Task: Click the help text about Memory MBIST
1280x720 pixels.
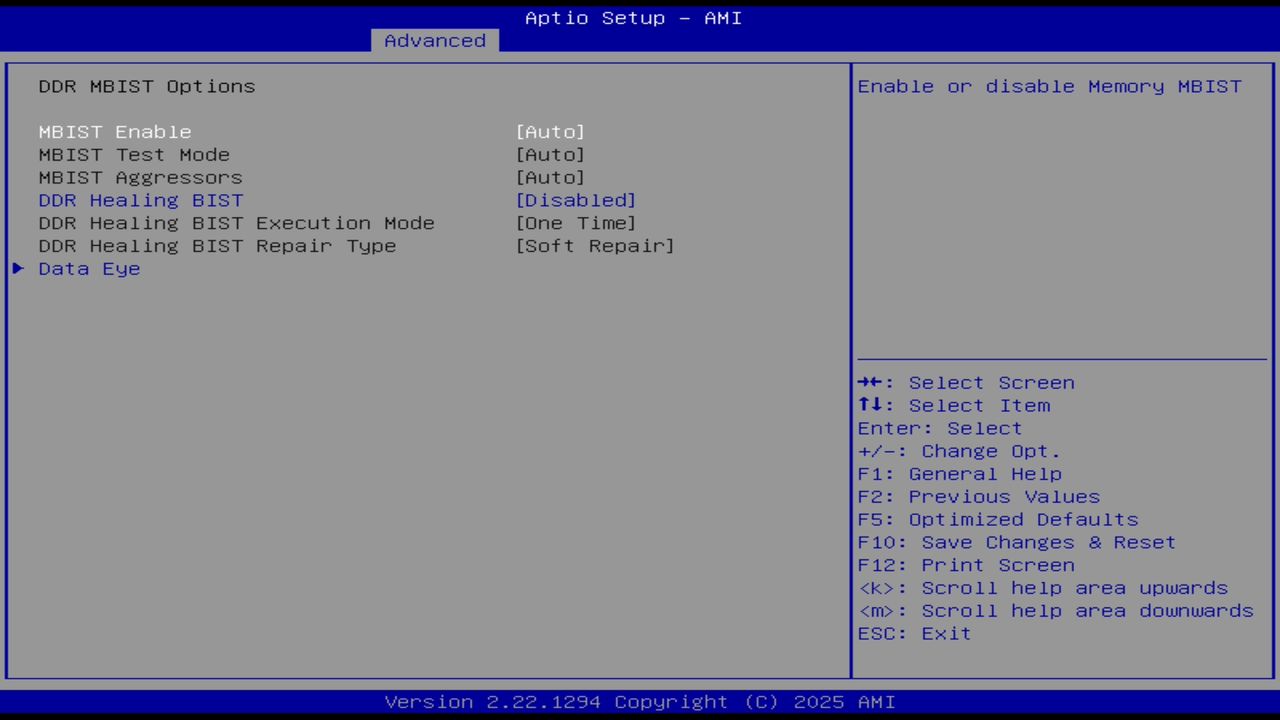Action: click(1049, 86)
